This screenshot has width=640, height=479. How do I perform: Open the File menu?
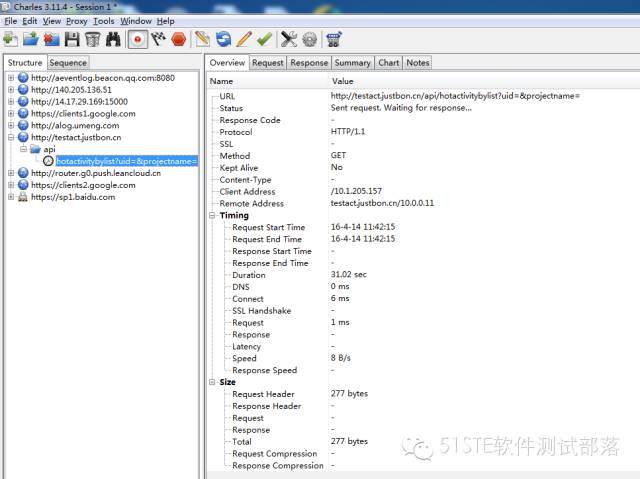pos(11,21)
